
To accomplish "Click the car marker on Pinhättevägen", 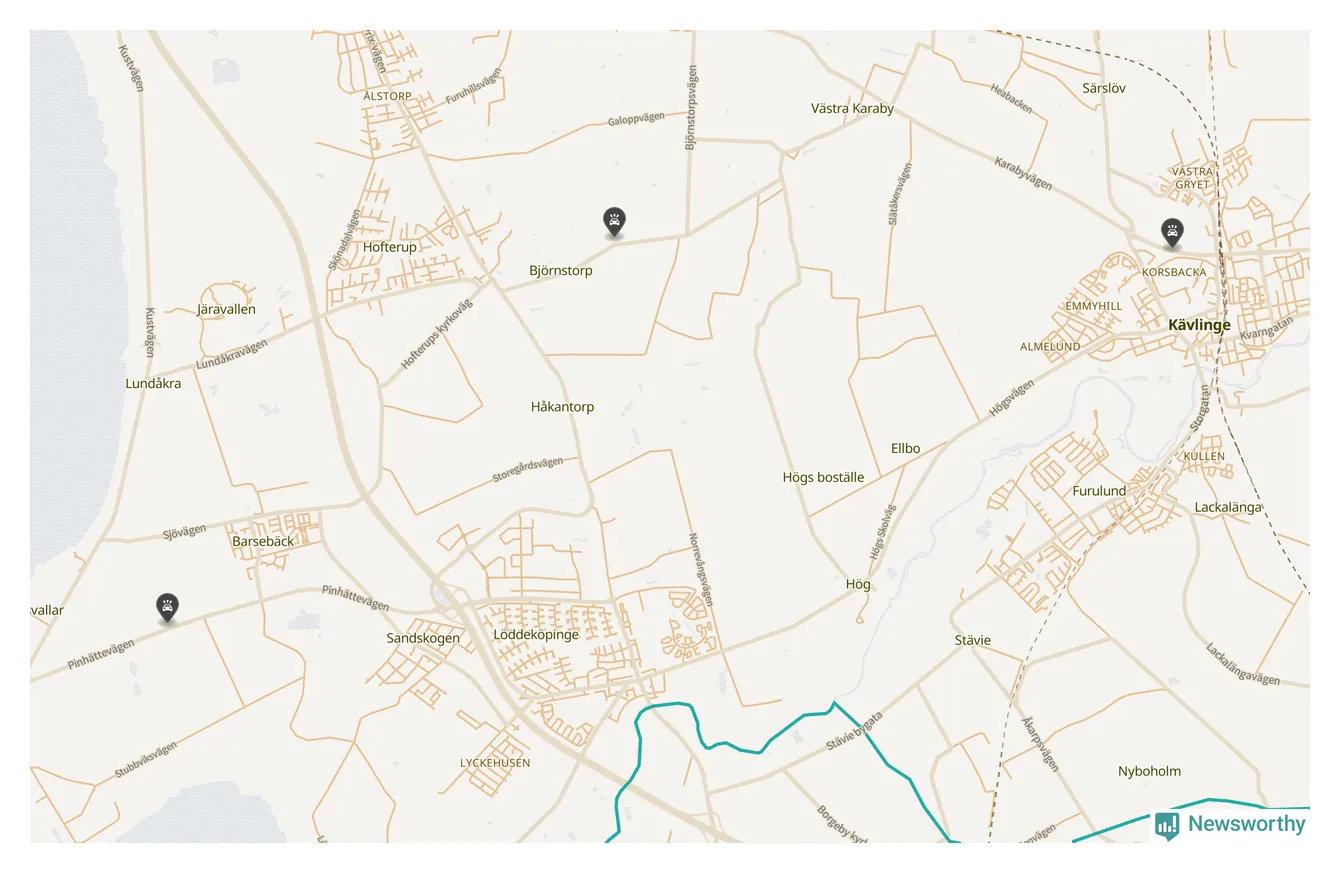I will point(167,608).
